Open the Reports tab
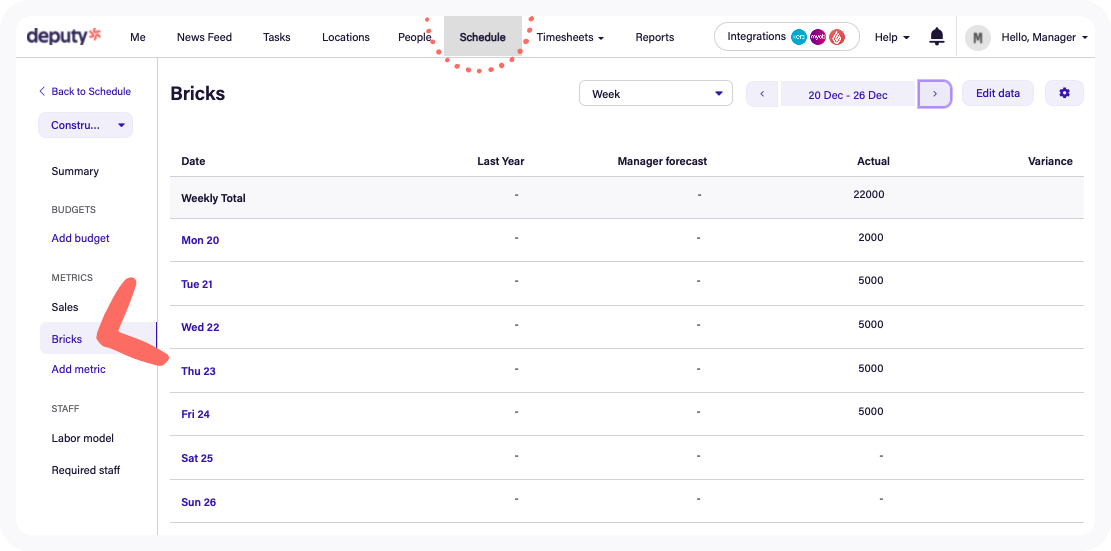 coord(654,38)
